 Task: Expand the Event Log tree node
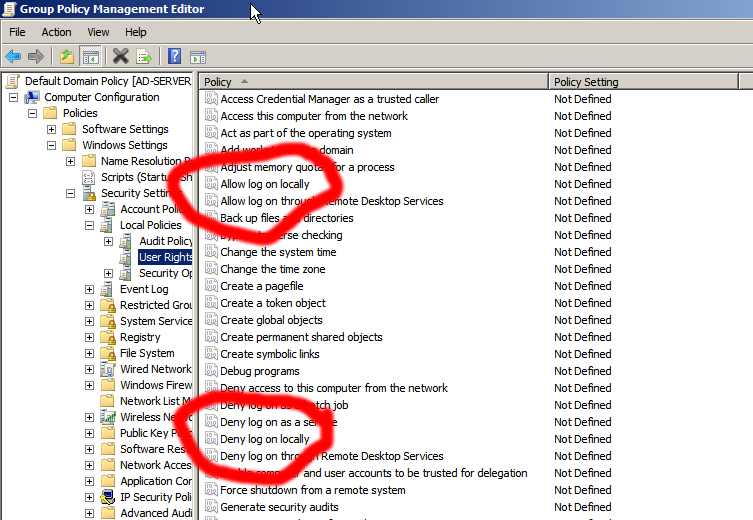pyautogui.click(x=90, y=289)
